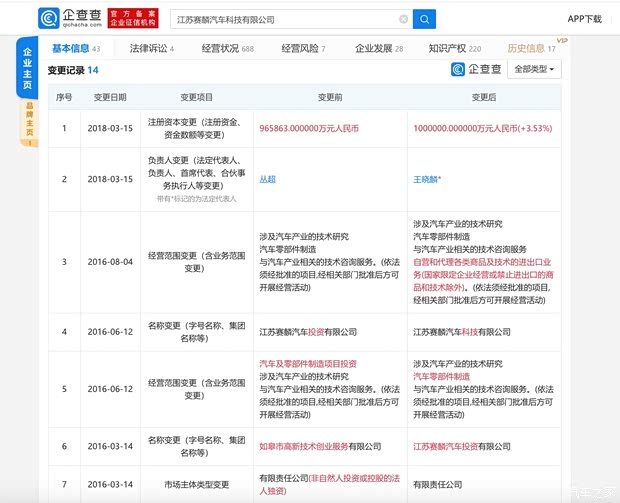This screenshot has height=503, width=620.
Task: Click the APP下载 link
Action: [x=584, y=19]
